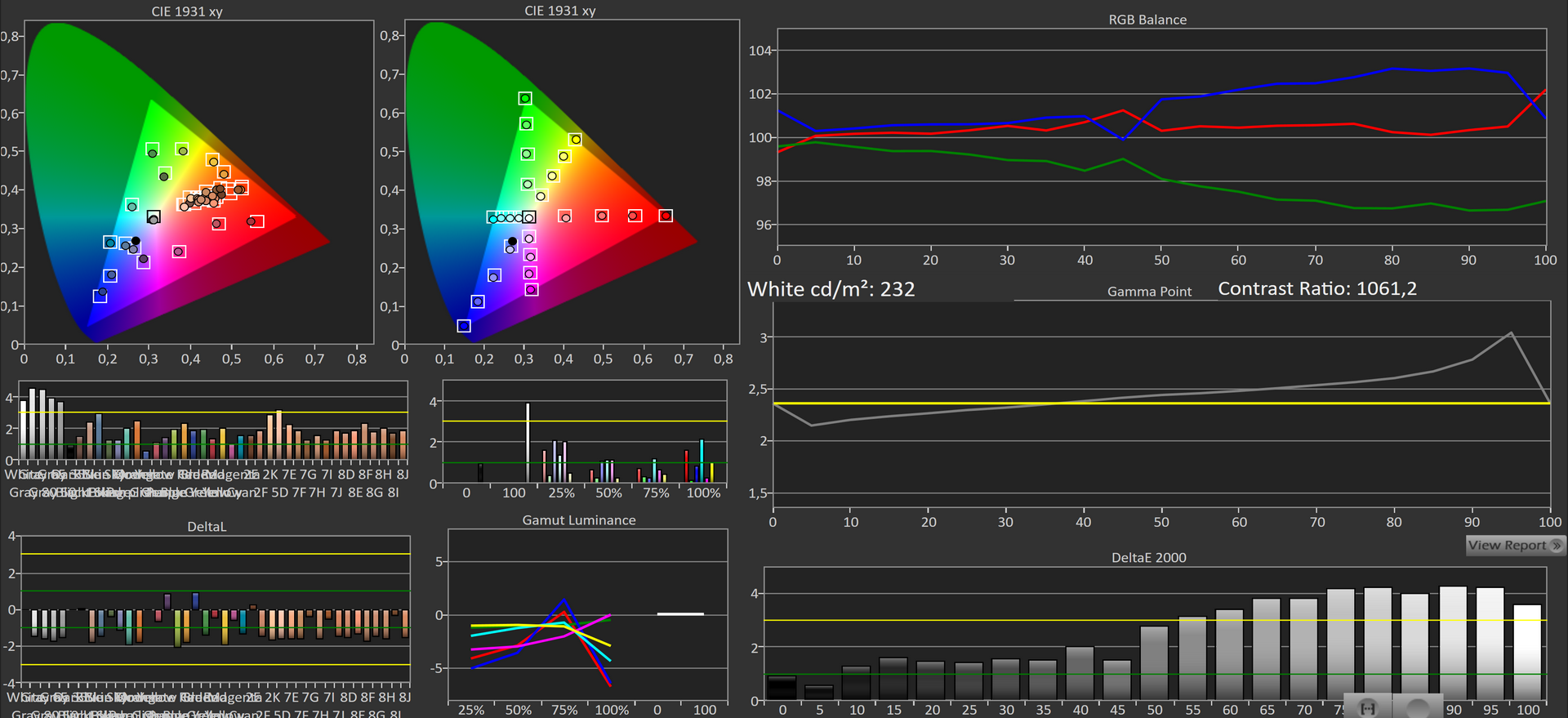
Task: Click the bracket icon below the DeltaE chart
Action: click(1368, 708)
